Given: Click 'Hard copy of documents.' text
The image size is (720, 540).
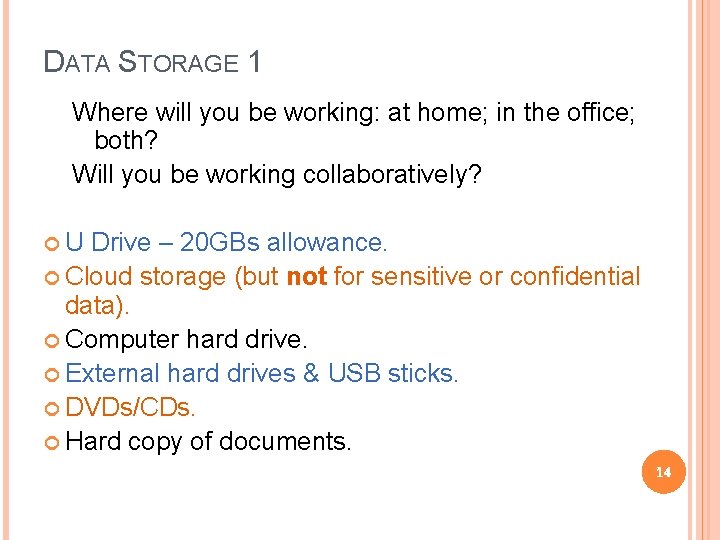Looking at the screenshot, I should pos(208,440).
